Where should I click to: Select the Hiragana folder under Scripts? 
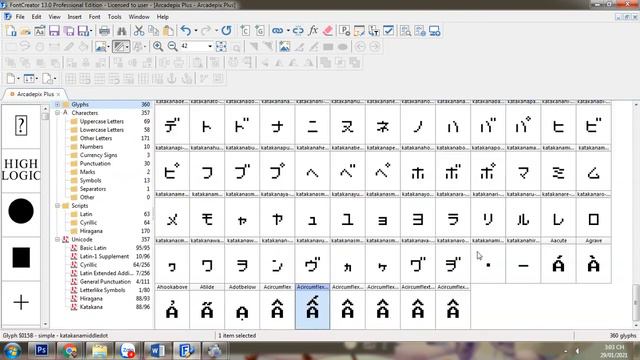click(91, 231)
